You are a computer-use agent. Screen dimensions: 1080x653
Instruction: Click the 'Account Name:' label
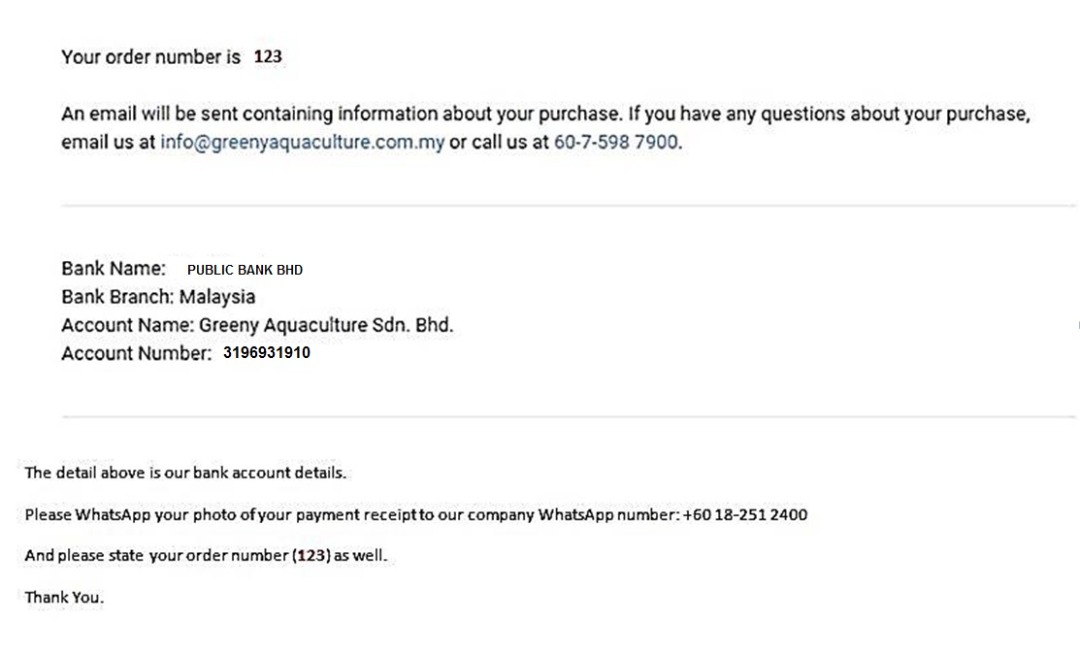127,325
